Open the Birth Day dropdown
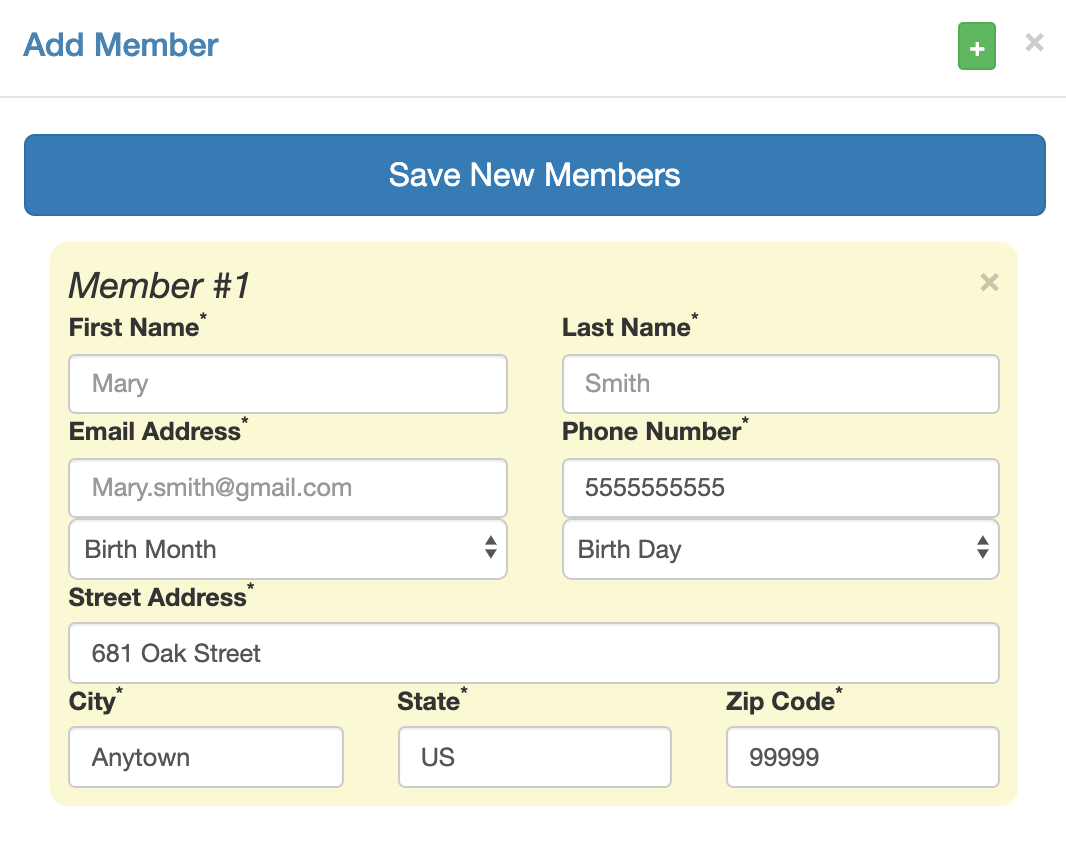 pos(780,549)
